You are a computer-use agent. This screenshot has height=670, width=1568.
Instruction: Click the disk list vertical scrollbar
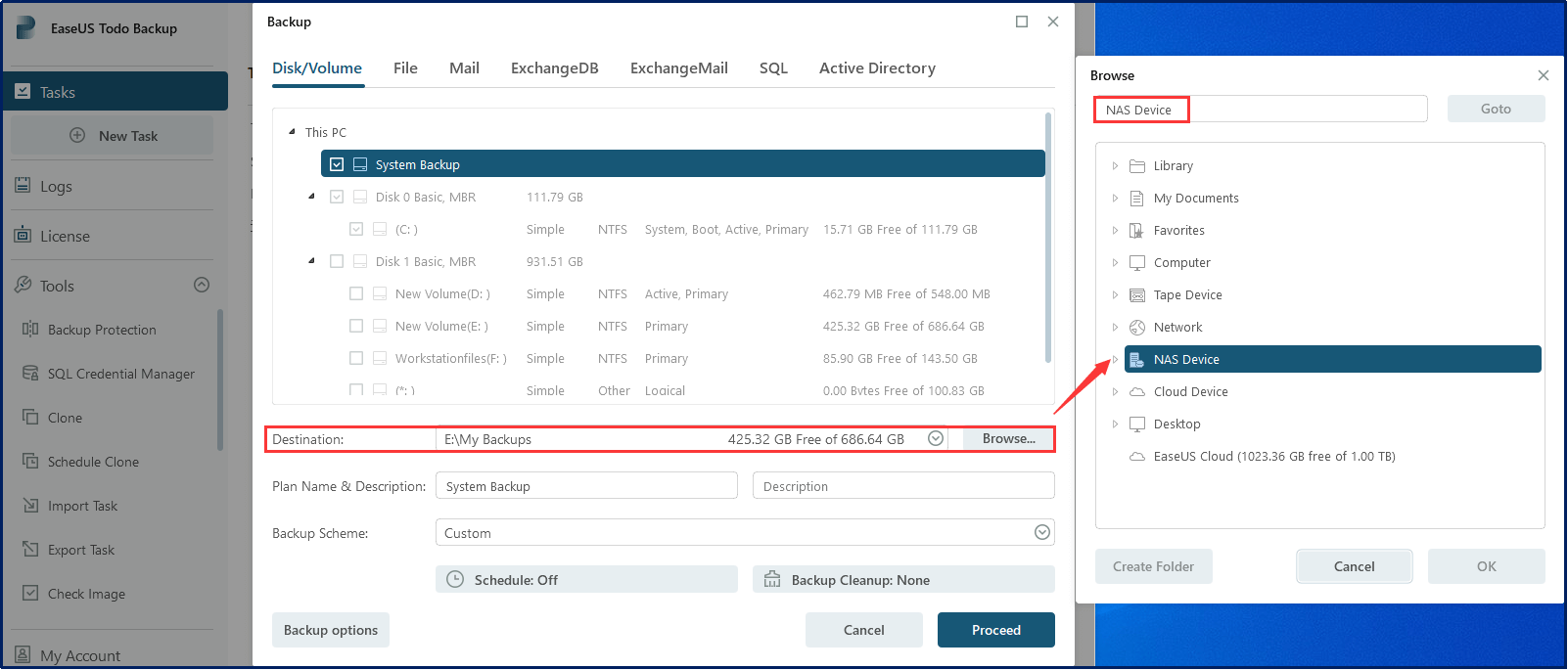[1048, 238]
